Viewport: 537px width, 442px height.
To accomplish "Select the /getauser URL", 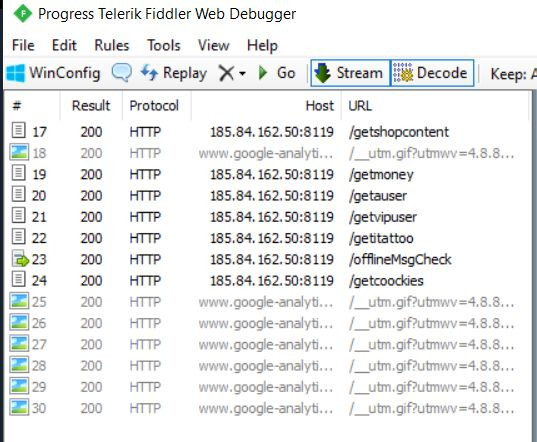I will [x=378, y=196].
